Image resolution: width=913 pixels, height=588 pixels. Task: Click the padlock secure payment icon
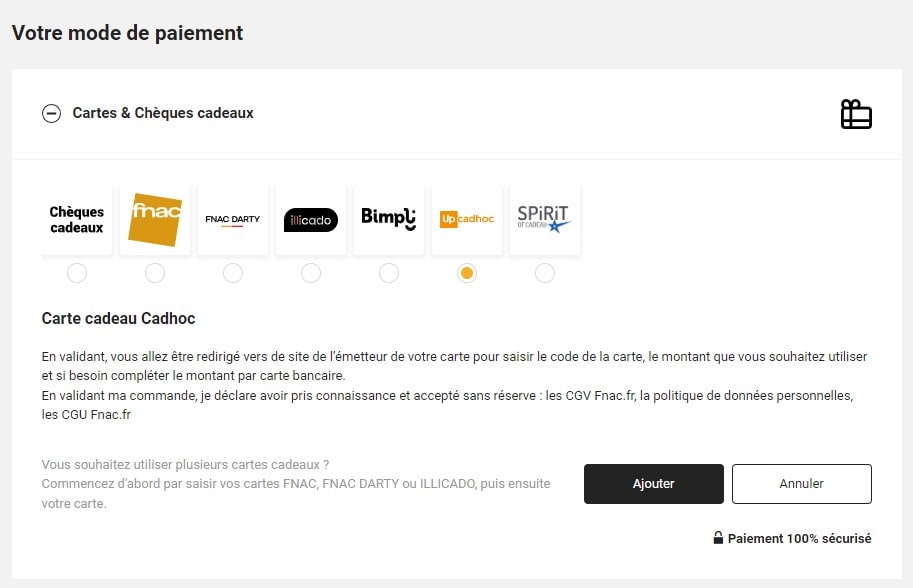718,538
